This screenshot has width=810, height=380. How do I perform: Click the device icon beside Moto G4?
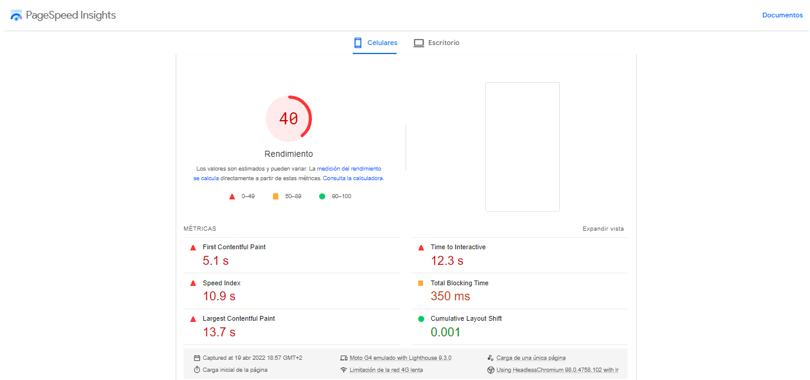[344, 358]
